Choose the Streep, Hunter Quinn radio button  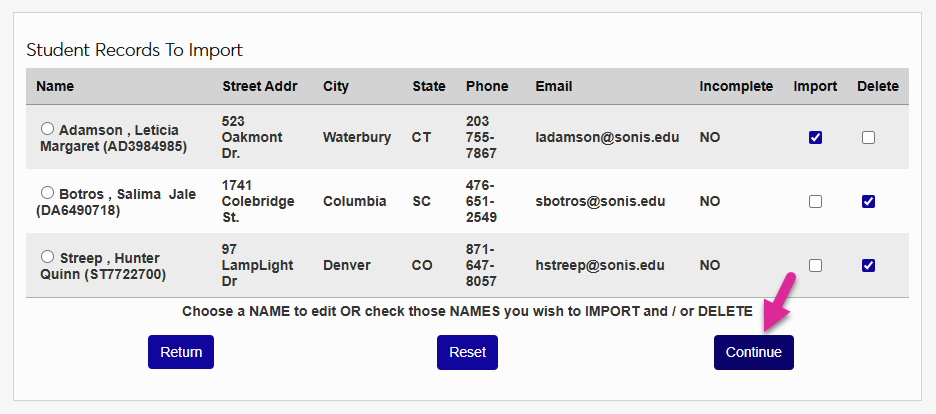point(47,257)
